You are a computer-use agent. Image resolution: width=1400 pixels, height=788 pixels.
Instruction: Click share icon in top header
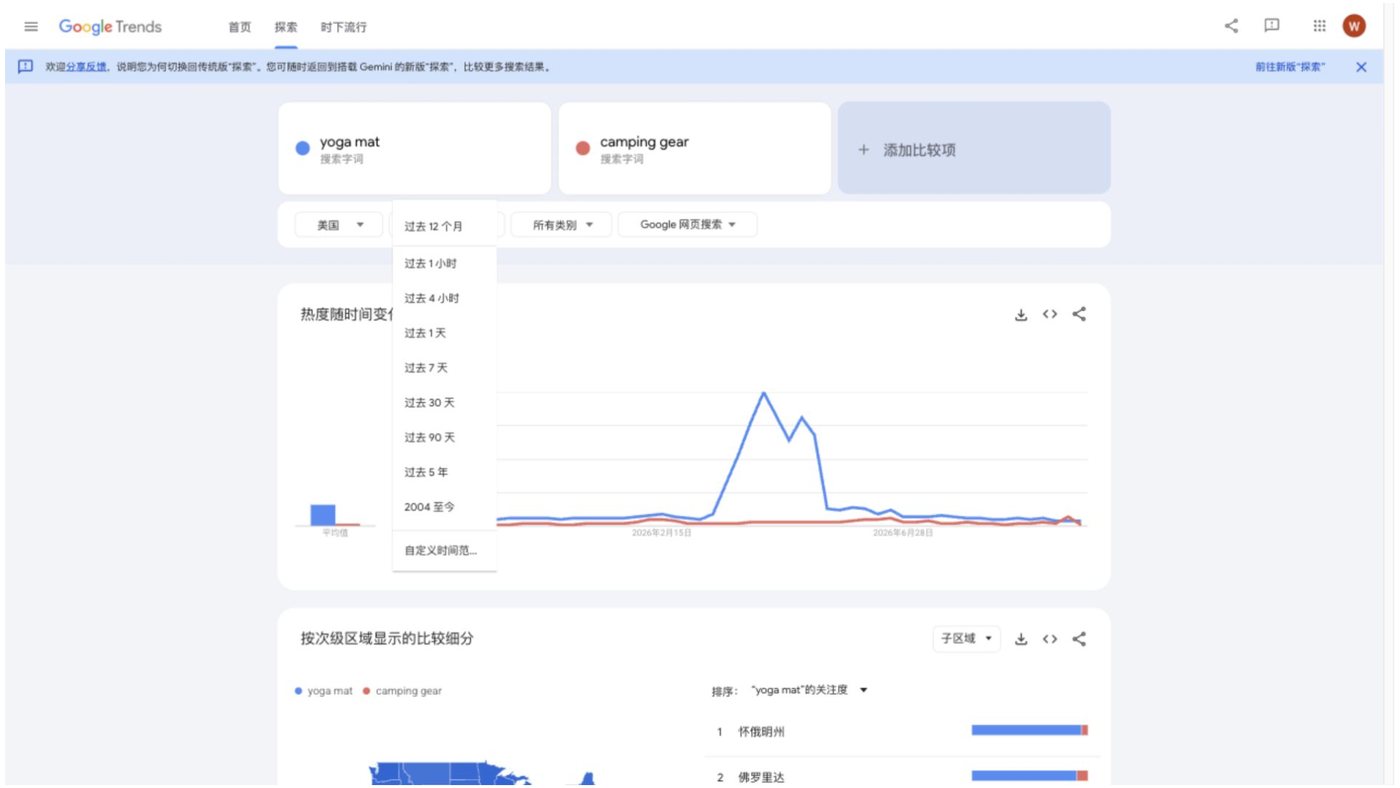coord(1231,26)
